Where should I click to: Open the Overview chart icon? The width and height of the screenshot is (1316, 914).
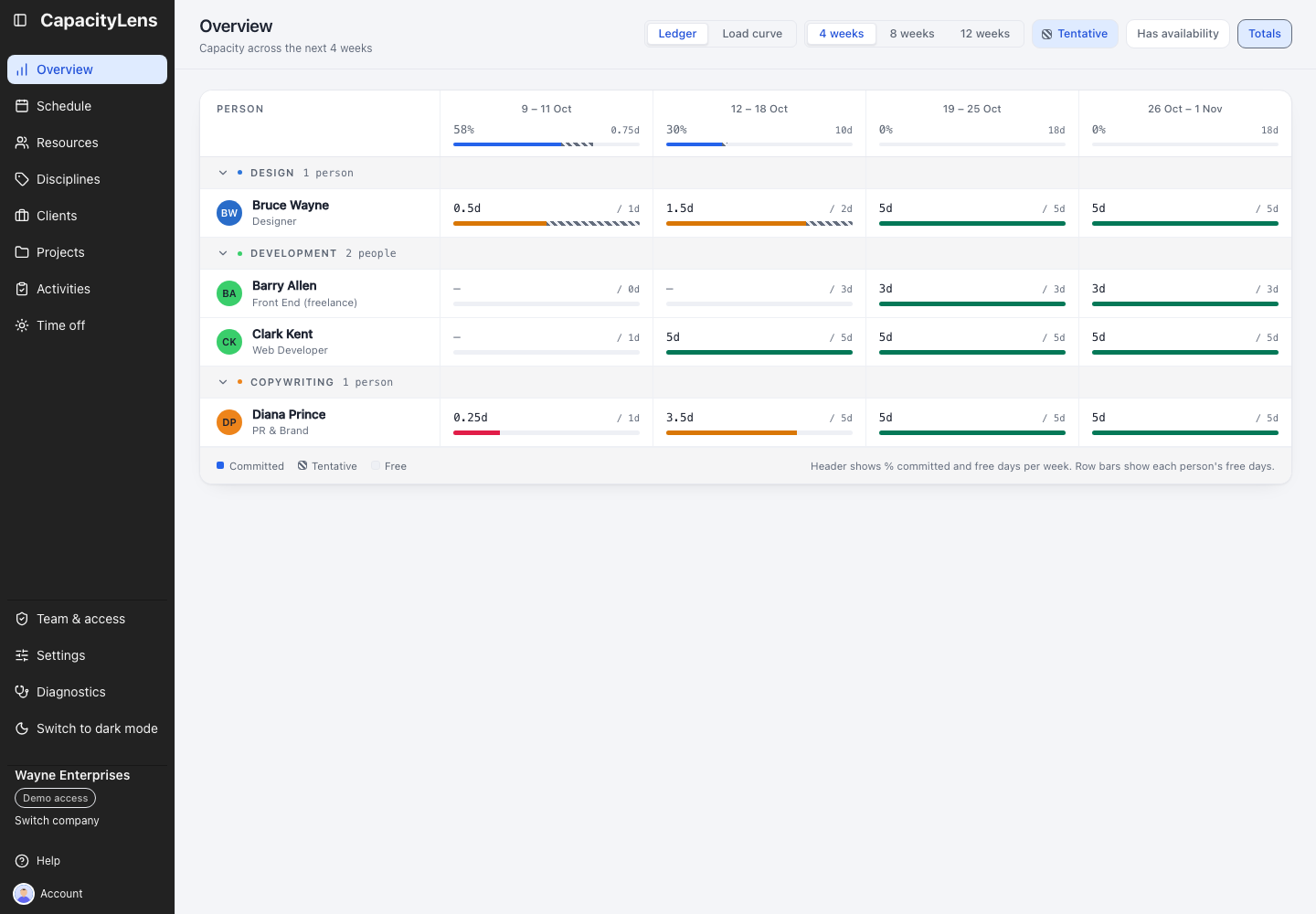[x=22, y=69]
